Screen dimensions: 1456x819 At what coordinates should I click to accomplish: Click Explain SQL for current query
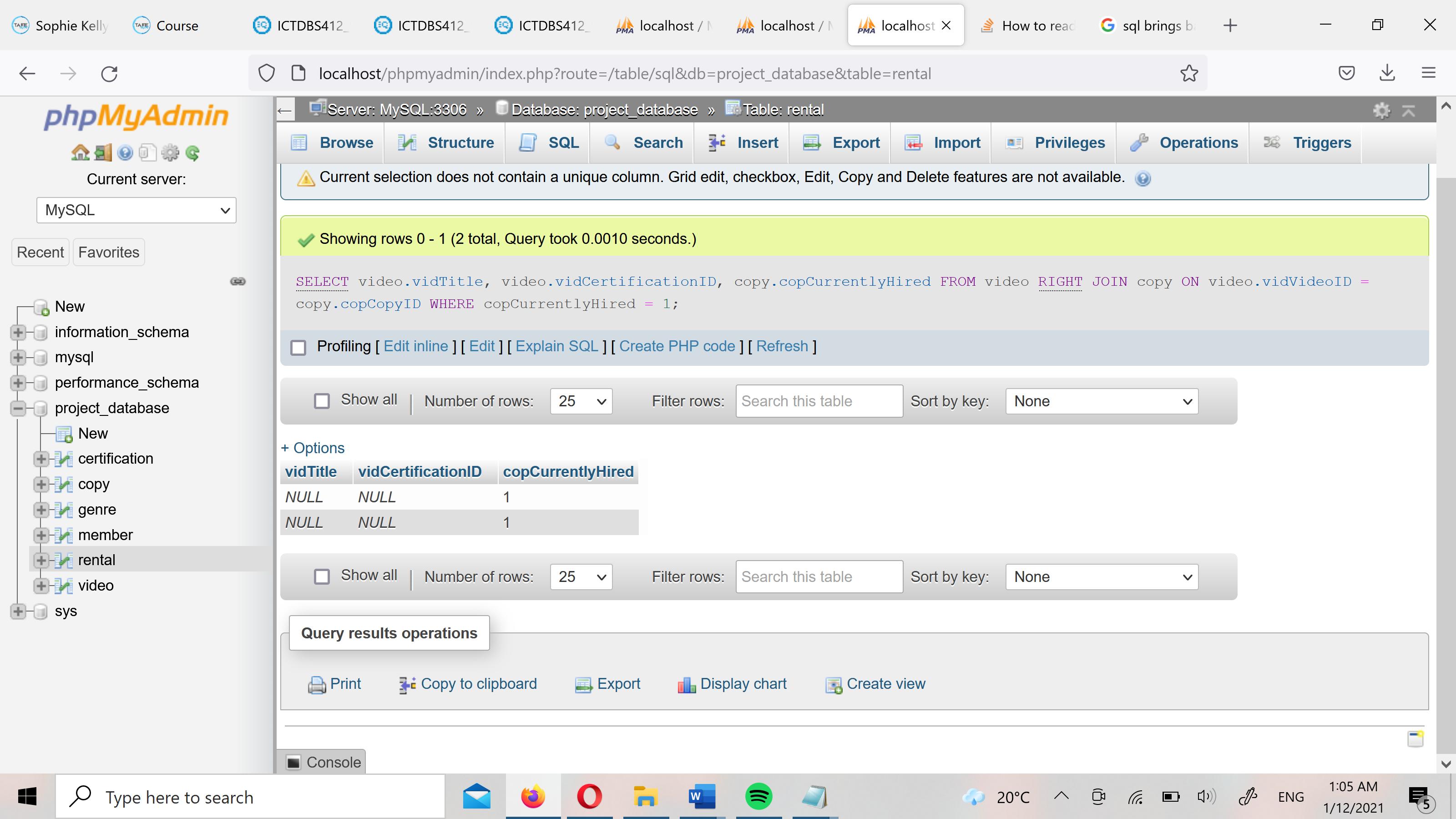(x=555, y=346)
